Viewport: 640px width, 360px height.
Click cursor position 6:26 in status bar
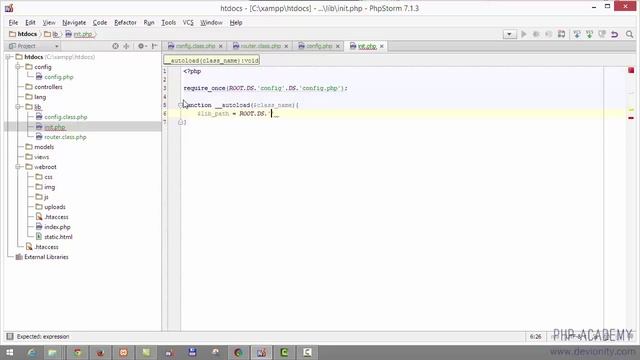pos(536,336)
